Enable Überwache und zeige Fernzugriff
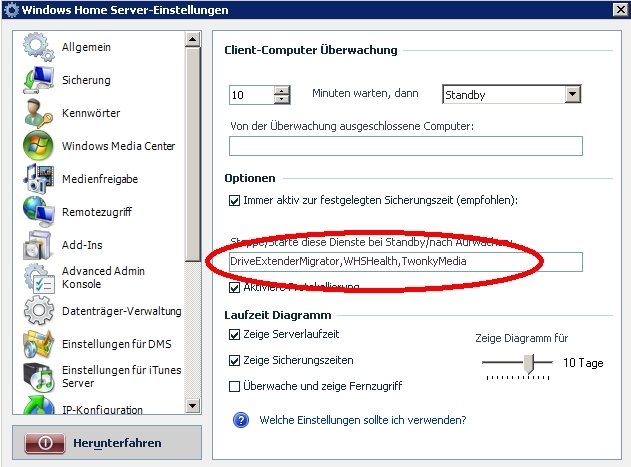631x467 pixels. click(234, 386)
